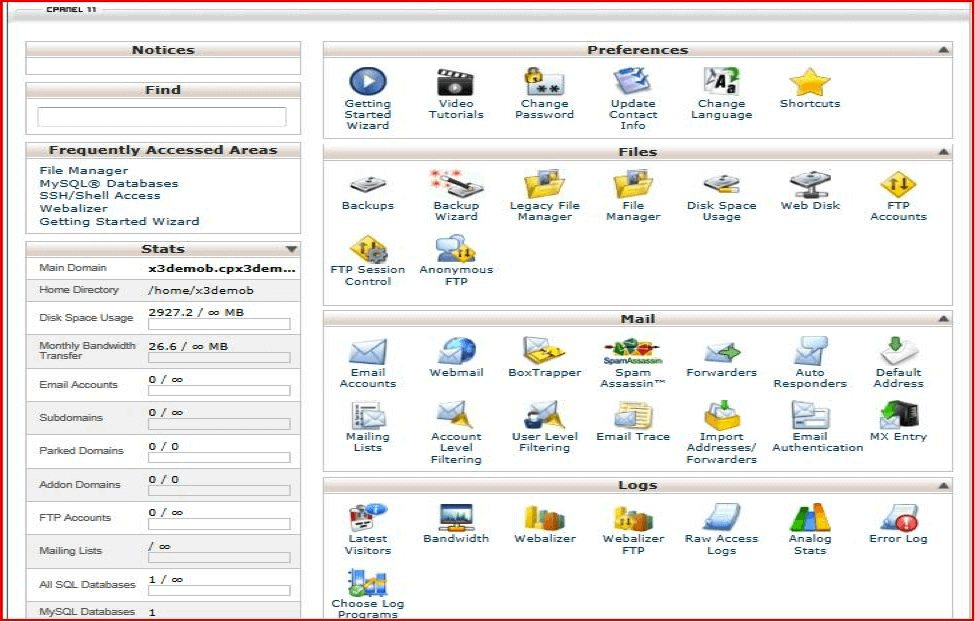
Task: Open the Bandwidth icon in Logs
Action: tap(456, 517)
